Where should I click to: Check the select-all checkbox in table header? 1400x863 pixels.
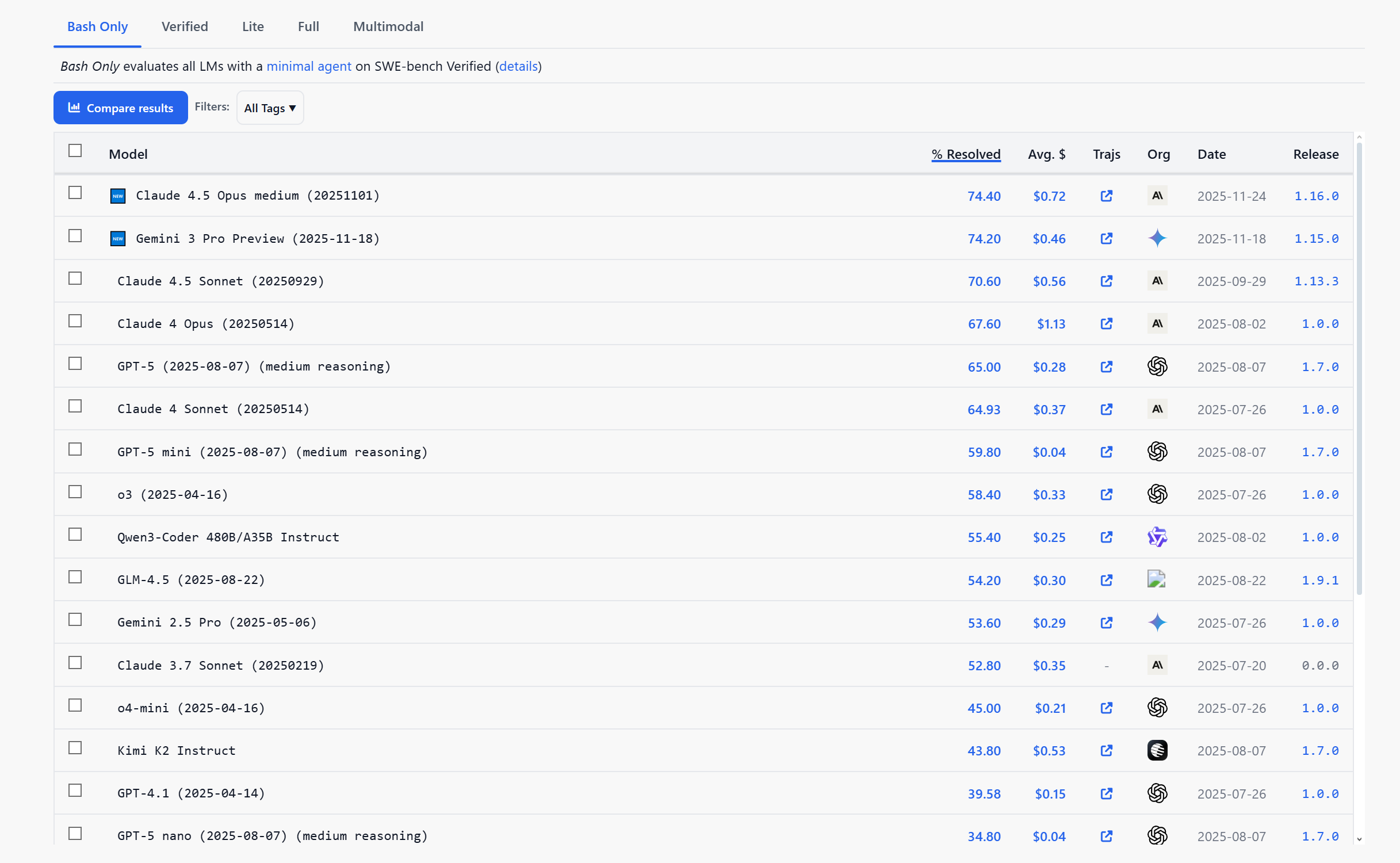(x=75, y=151)
